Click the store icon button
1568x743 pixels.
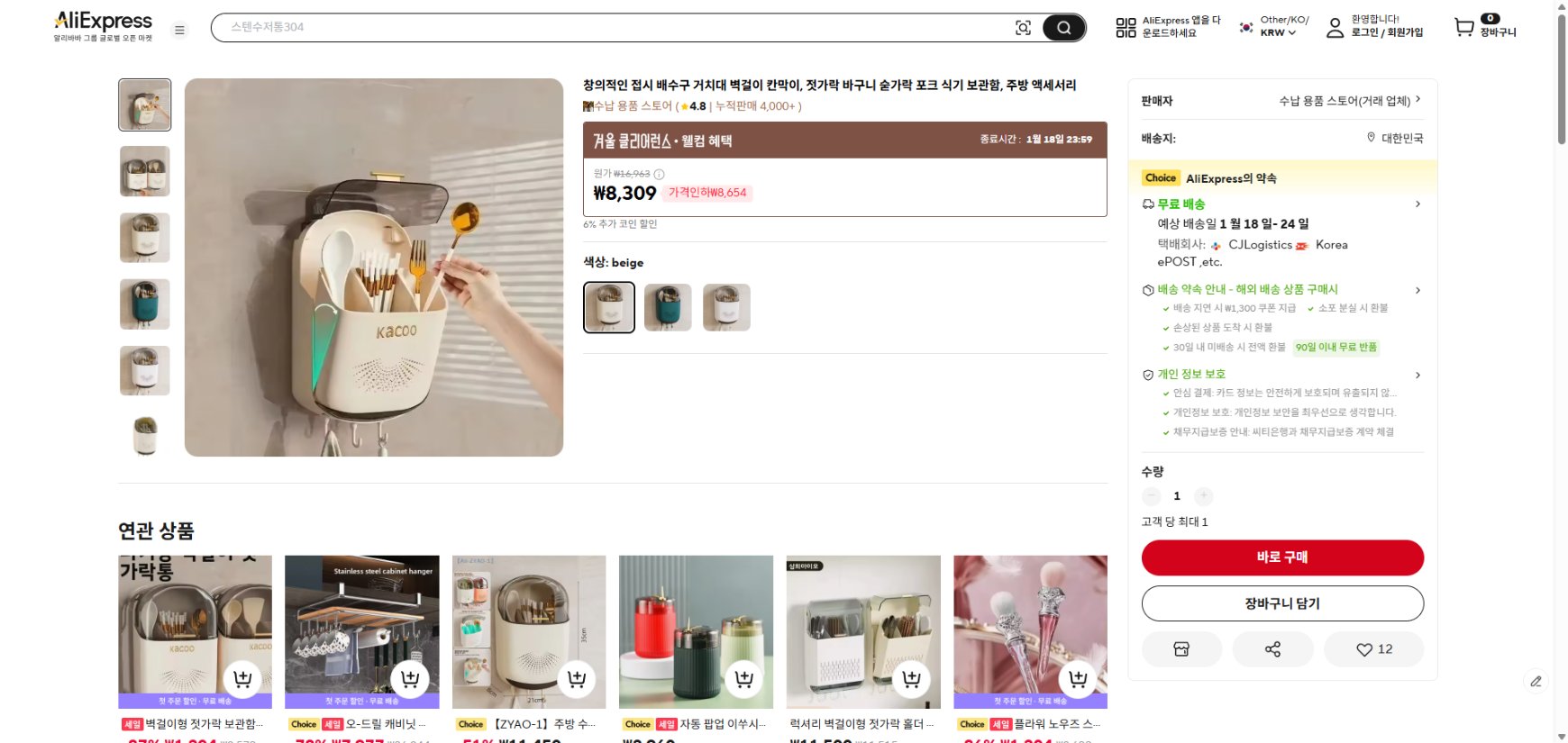[x=1181, y=649]
